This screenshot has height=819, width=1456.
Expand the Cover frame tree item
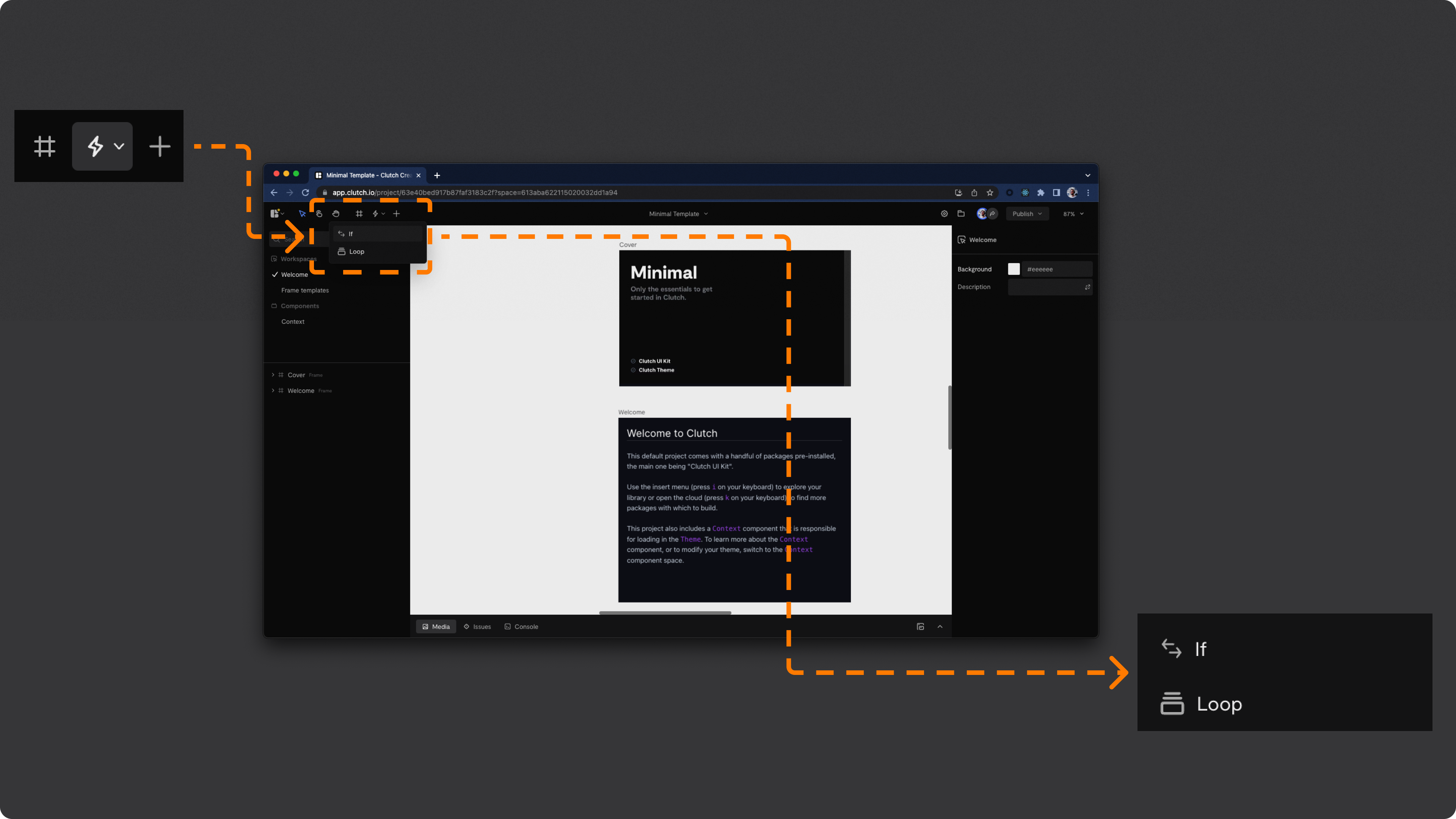tap(273, 375)
